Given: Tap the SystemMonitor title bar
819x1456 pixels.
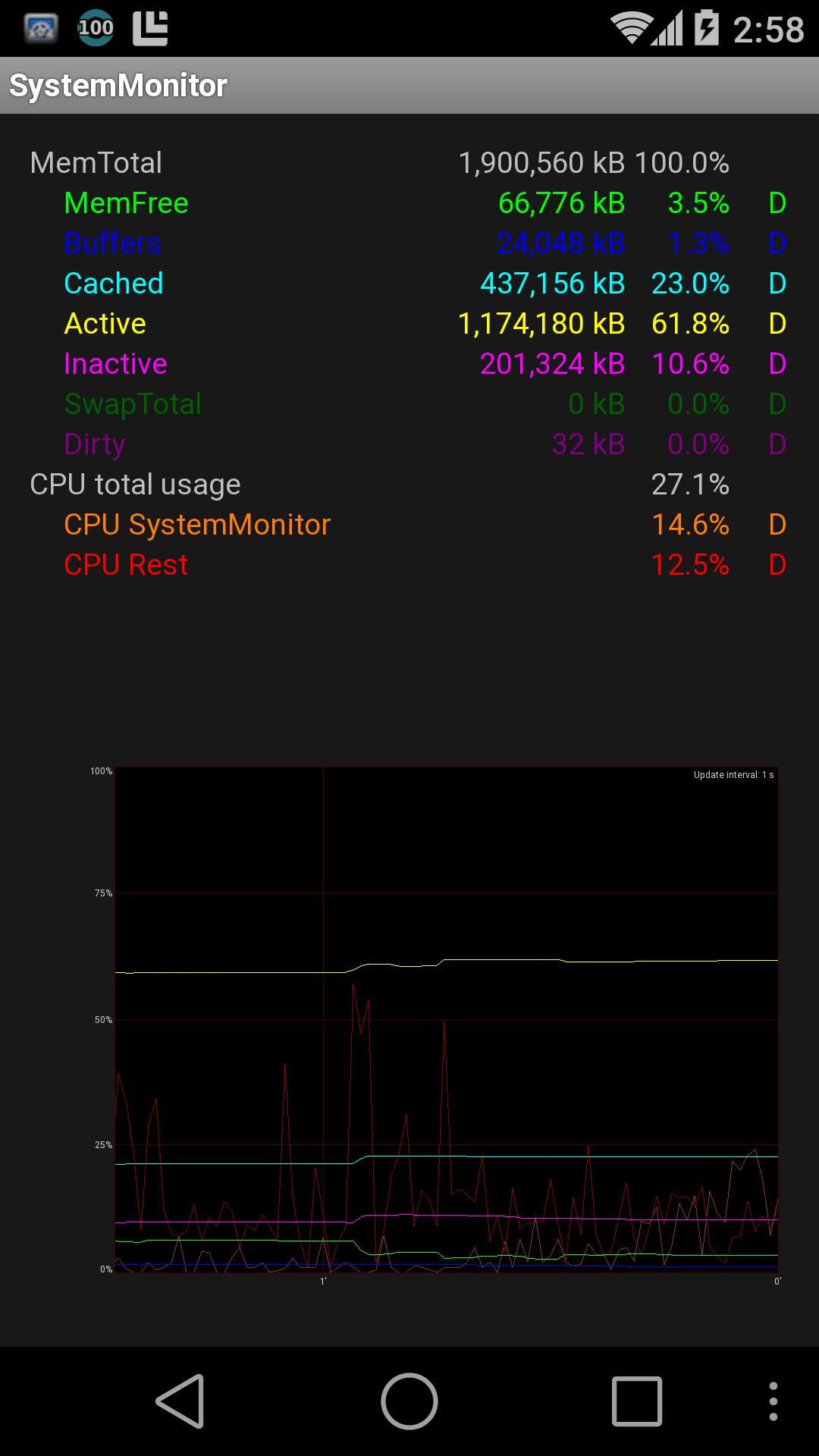Looking at the screenshot, I should [x=118, y=86].
